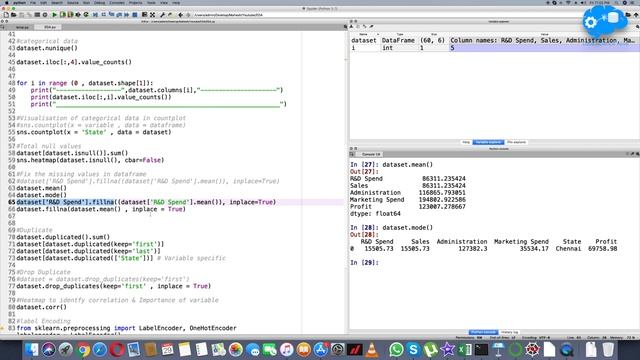Viewport: 640px width, 360px height.
Task: Continue debug execution toolbar icon
Action: 127,15
